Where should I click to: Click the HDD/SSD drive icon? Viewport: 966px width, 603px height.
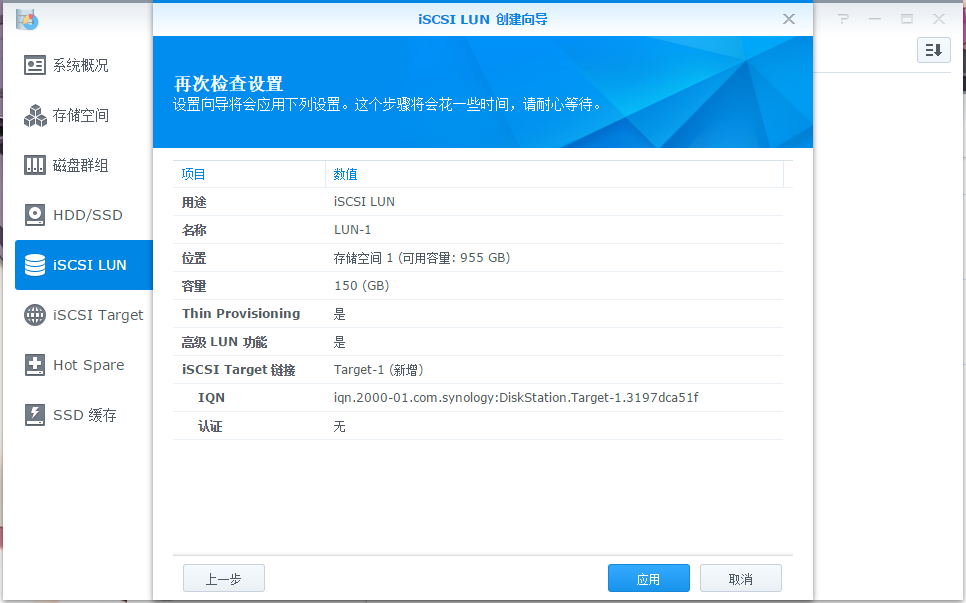point(36,215)
